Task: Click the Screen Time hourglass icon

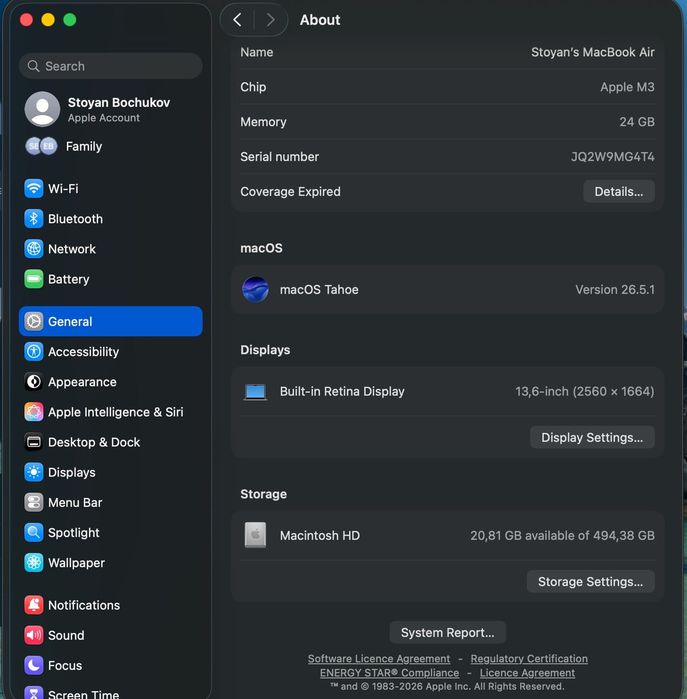Action: click(x=33, y=693)
